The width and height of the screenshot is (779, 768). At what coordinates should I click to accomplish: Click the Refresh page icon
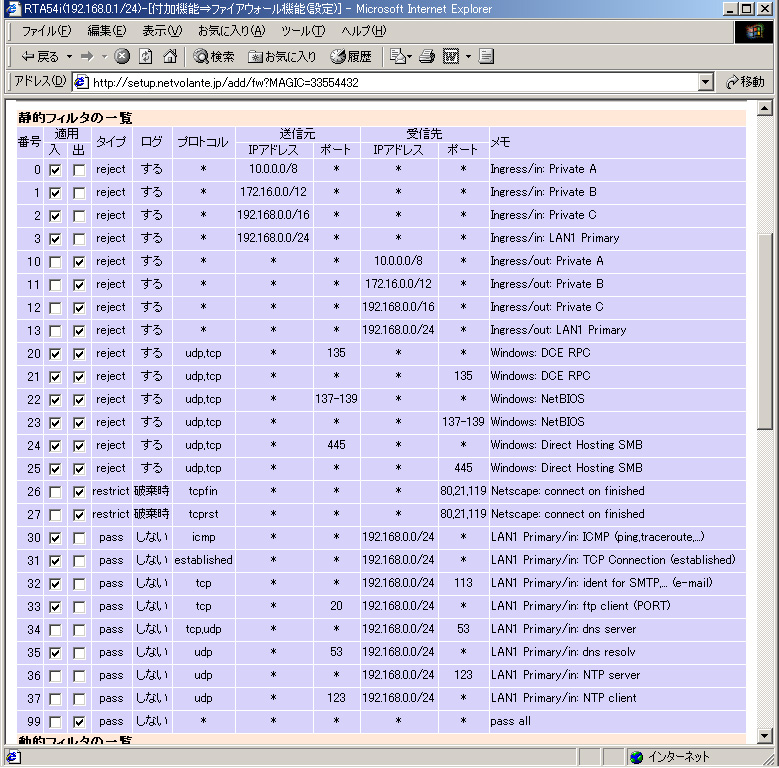pyautogui.click(x=146, y=56)
